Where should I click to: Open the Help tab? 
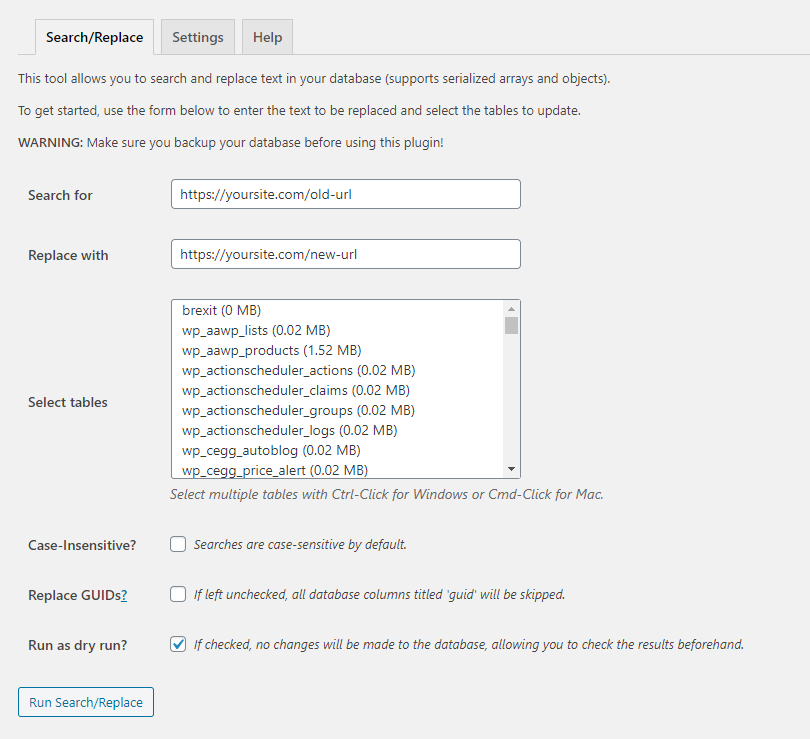point(266,36)
